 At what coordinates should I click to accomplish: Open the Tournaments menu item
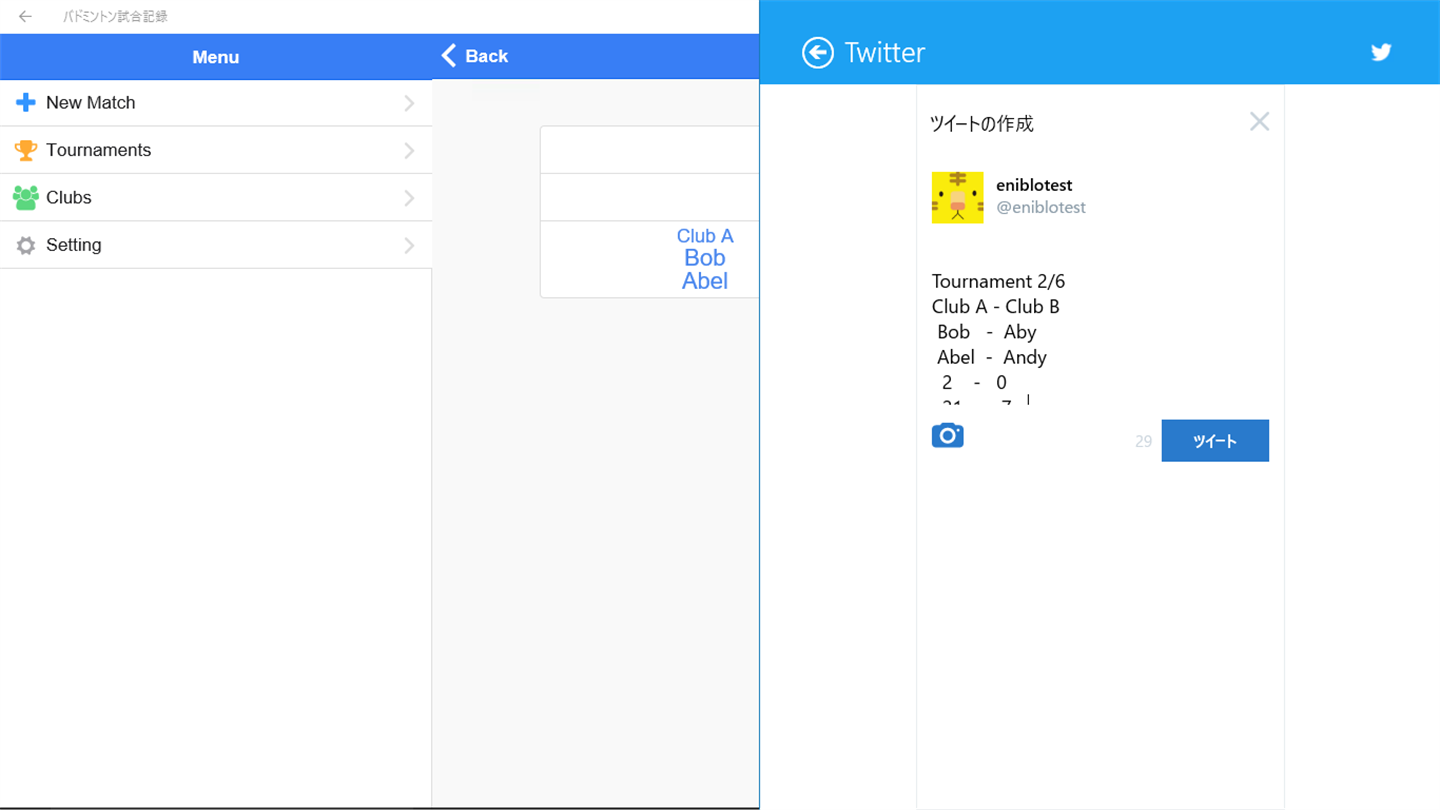pos(216,150)
